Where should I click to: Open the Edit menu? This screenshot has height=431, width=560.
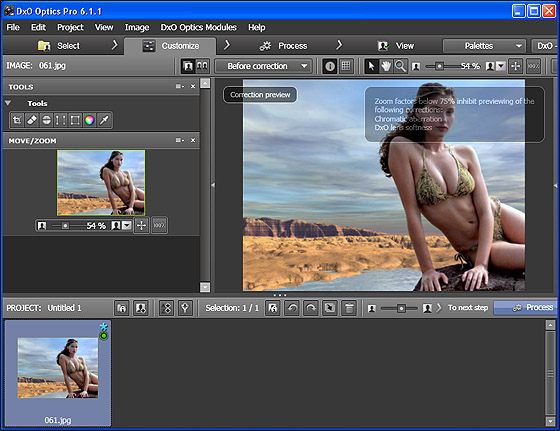[38, 27]
